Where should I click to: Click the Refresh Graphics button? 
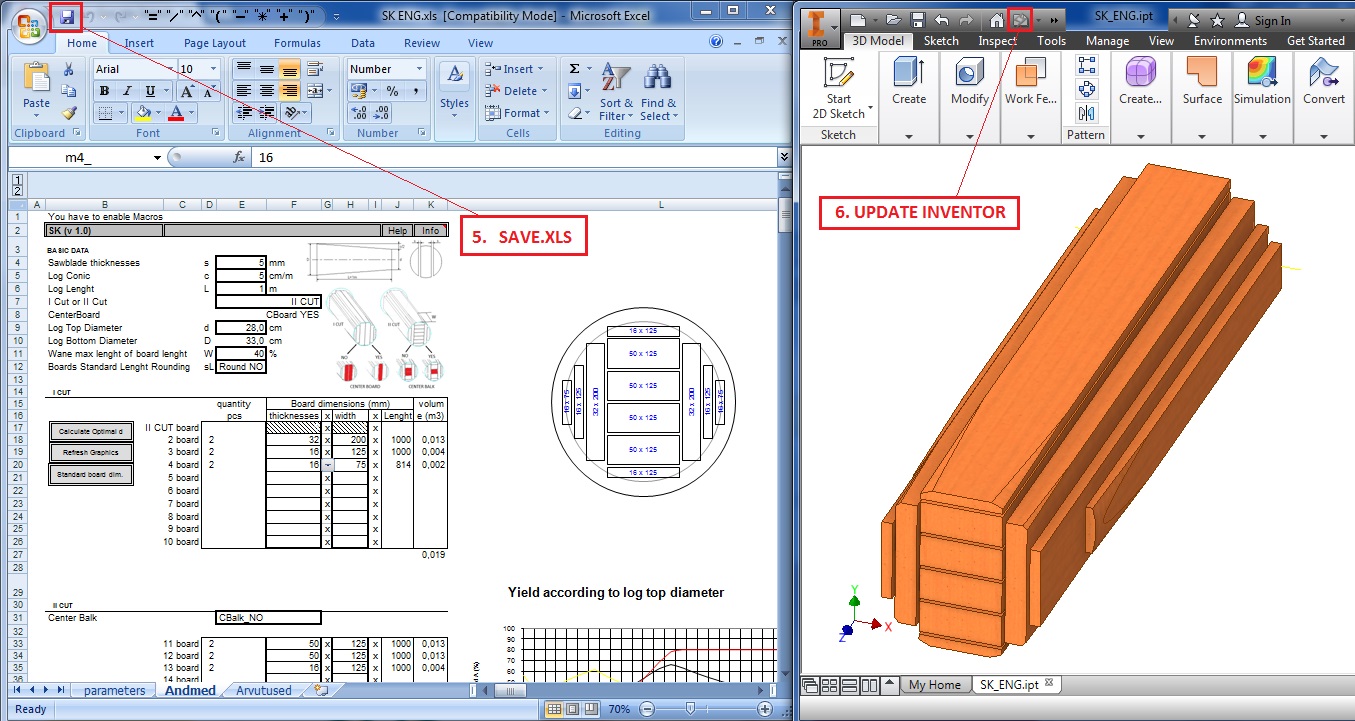pos(91,453)
